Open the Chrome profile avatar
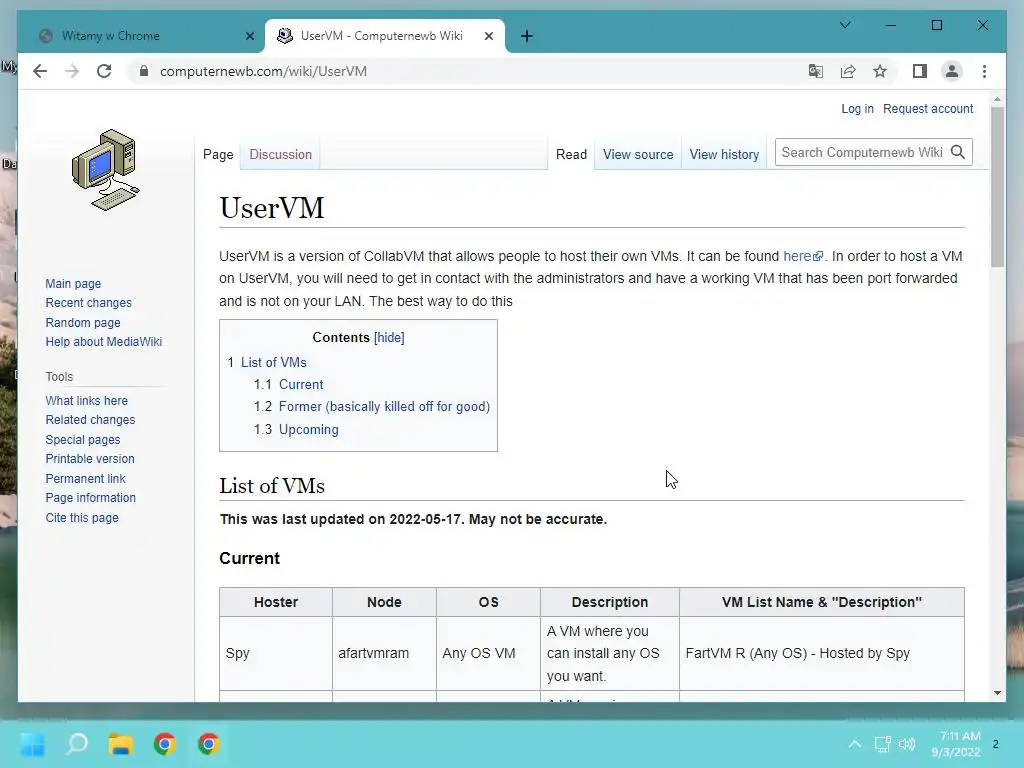The height and width of the screenshot is (768, 1024). pos(952,71)
